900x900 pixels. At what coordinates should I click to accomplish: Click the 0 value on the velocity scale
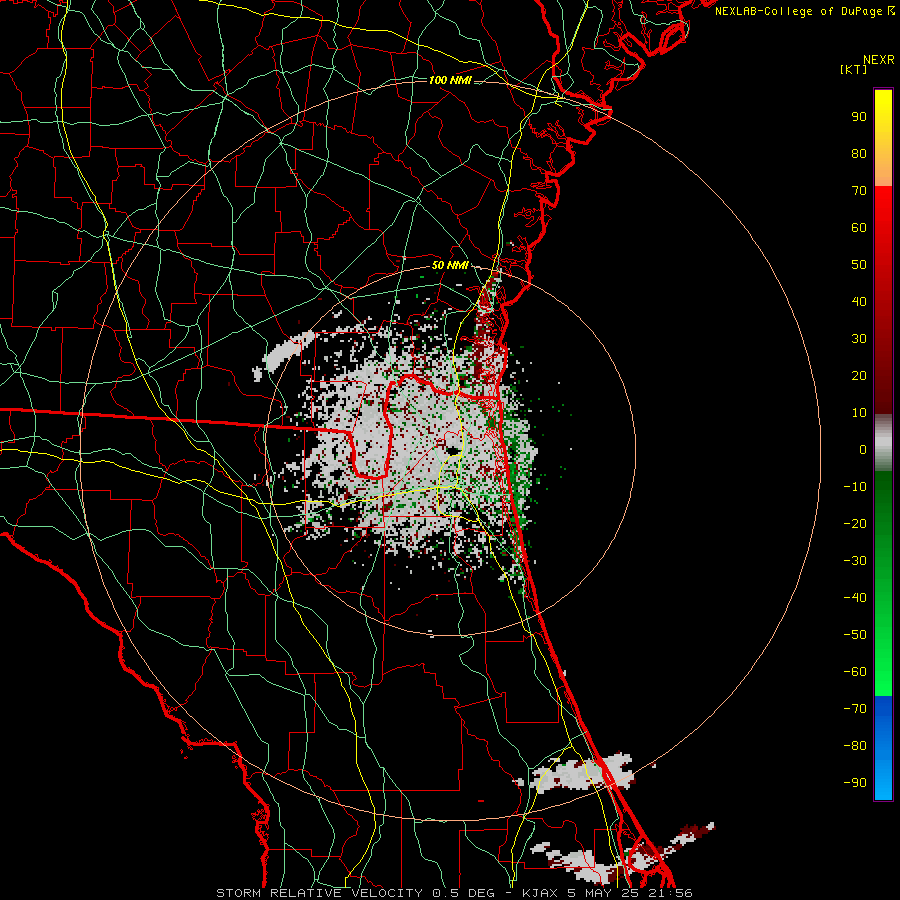tap(863, 450)
